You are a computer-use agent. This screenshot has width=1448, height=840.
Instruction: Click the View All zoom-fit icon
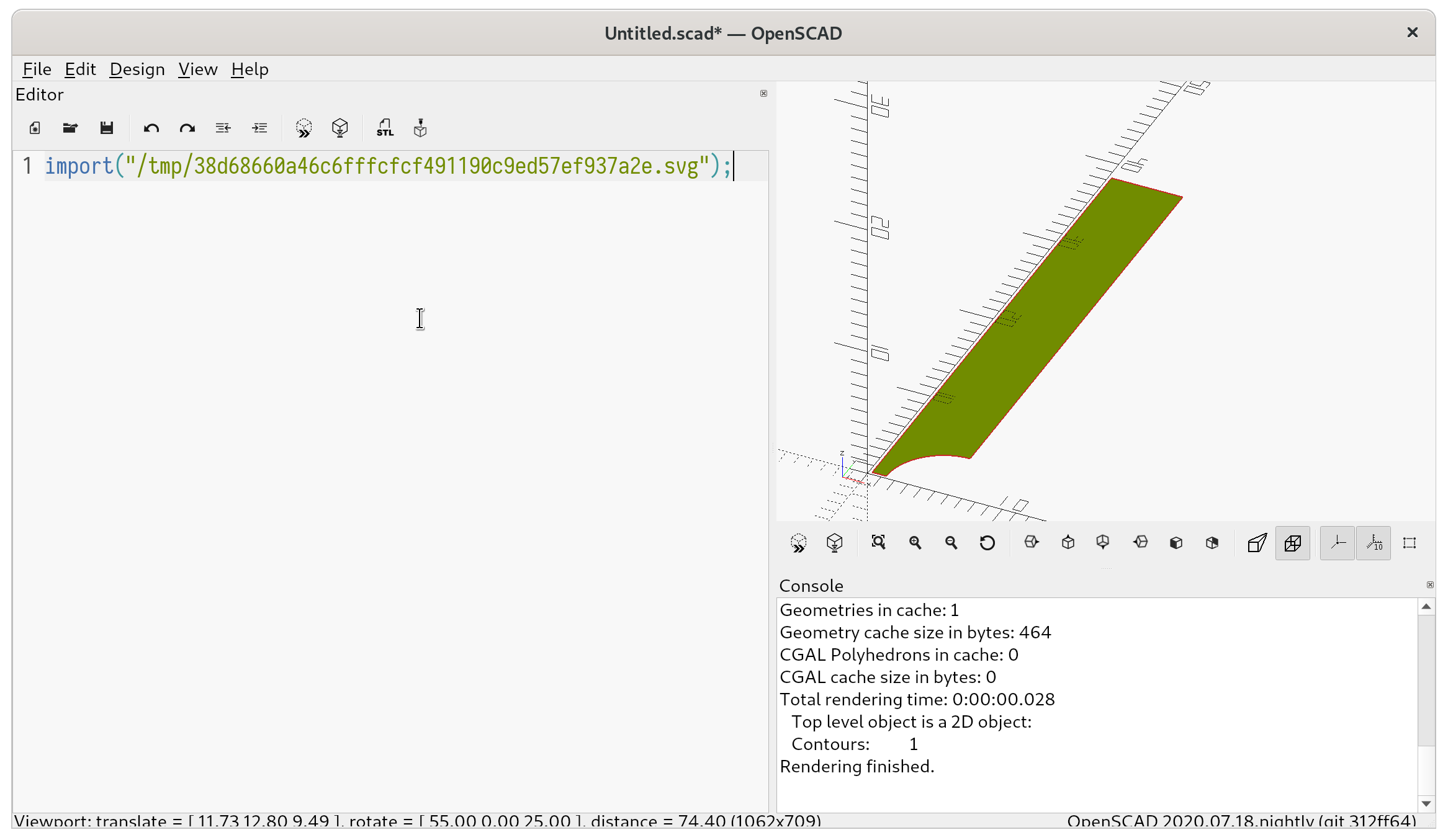pos(878,543)
